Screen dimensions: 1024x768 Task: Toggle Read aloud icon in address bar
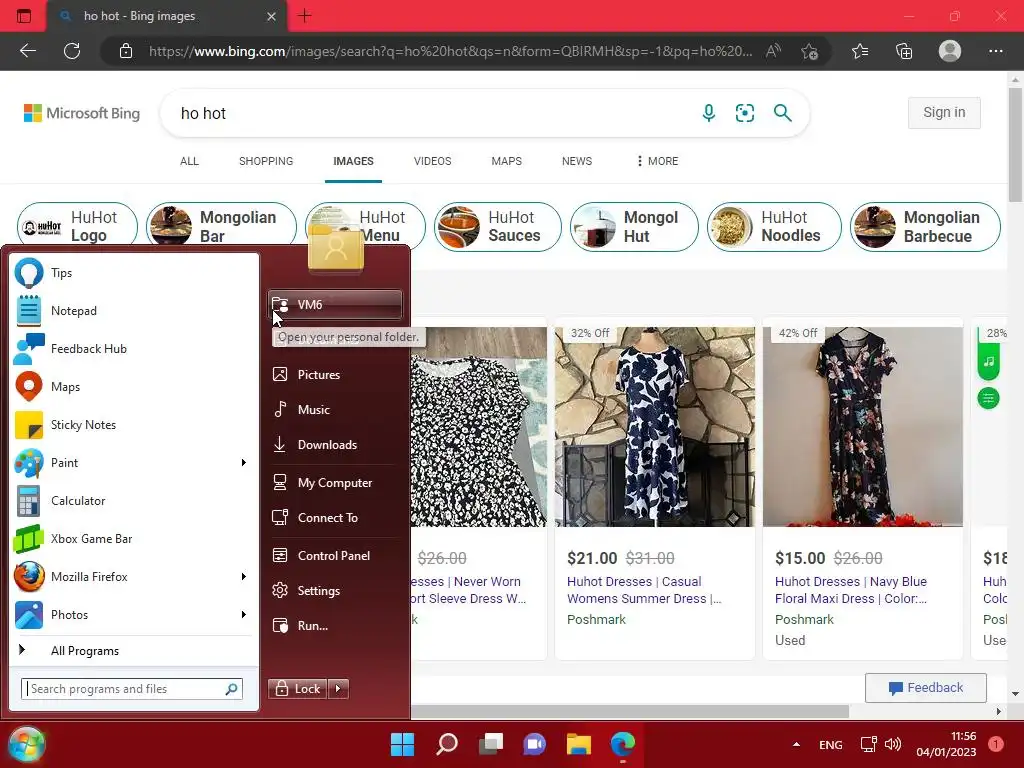[773, 51]
